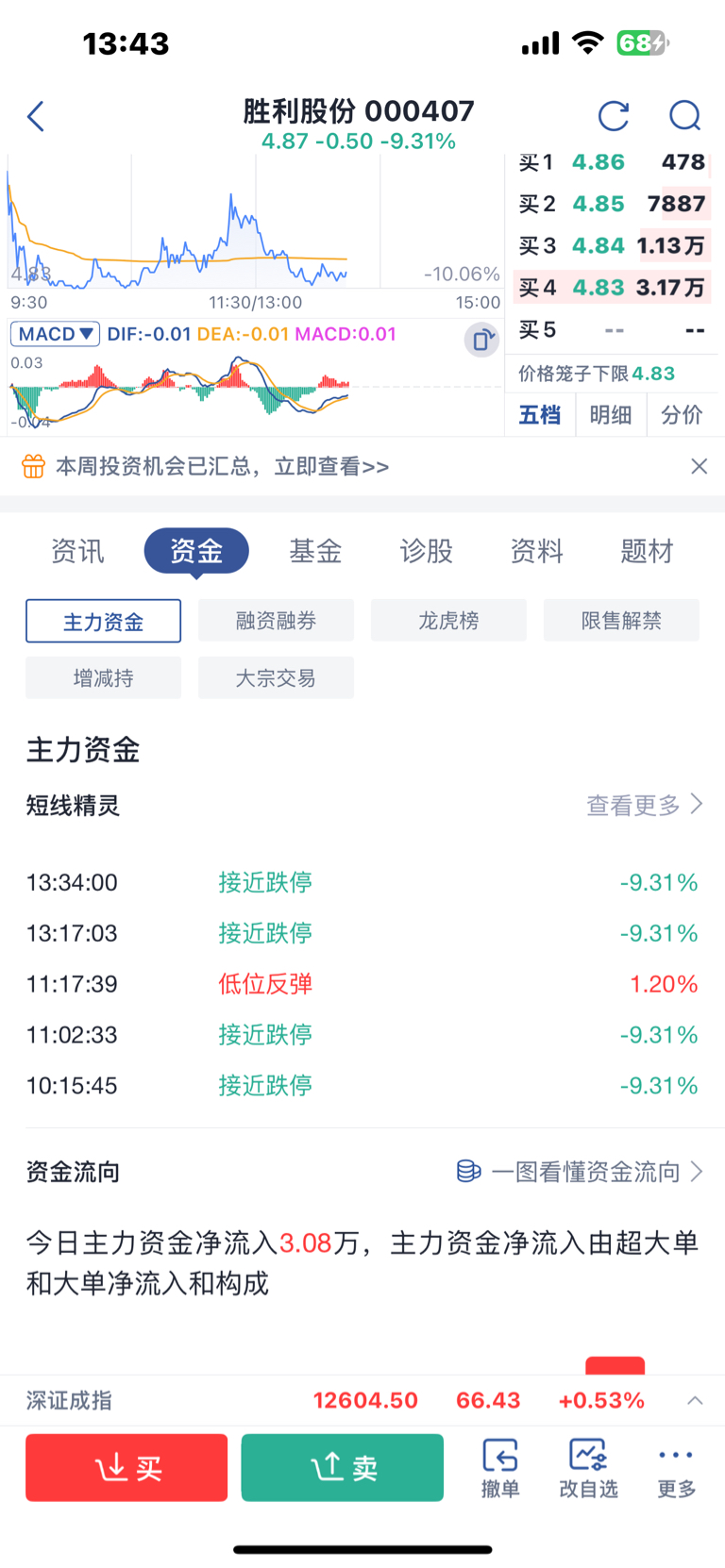
Task: Select the 融资融券 filter
Action: point(276,621)
